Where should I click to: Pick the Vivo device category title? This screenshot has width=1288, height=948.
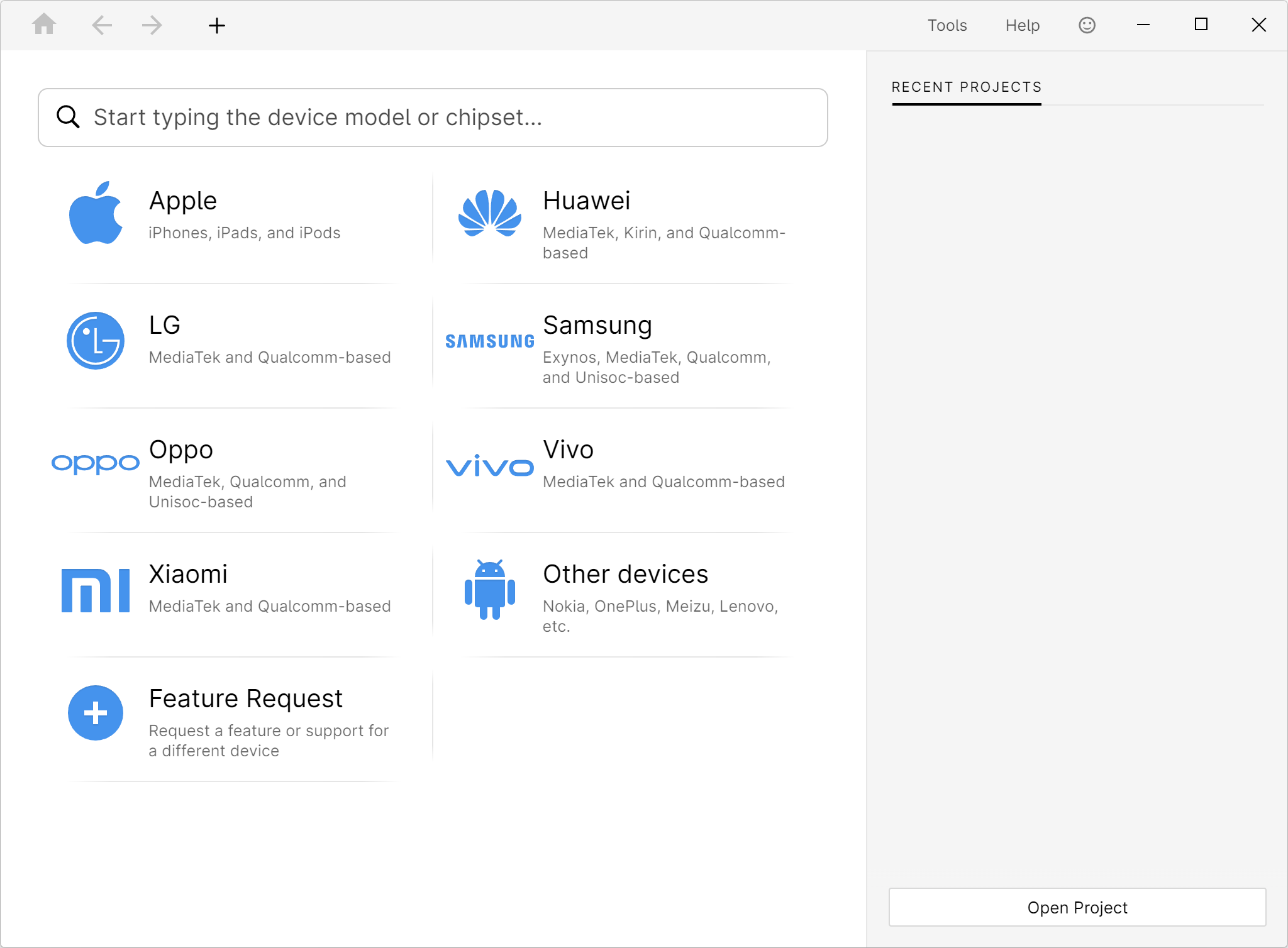[x=569, y=449]
